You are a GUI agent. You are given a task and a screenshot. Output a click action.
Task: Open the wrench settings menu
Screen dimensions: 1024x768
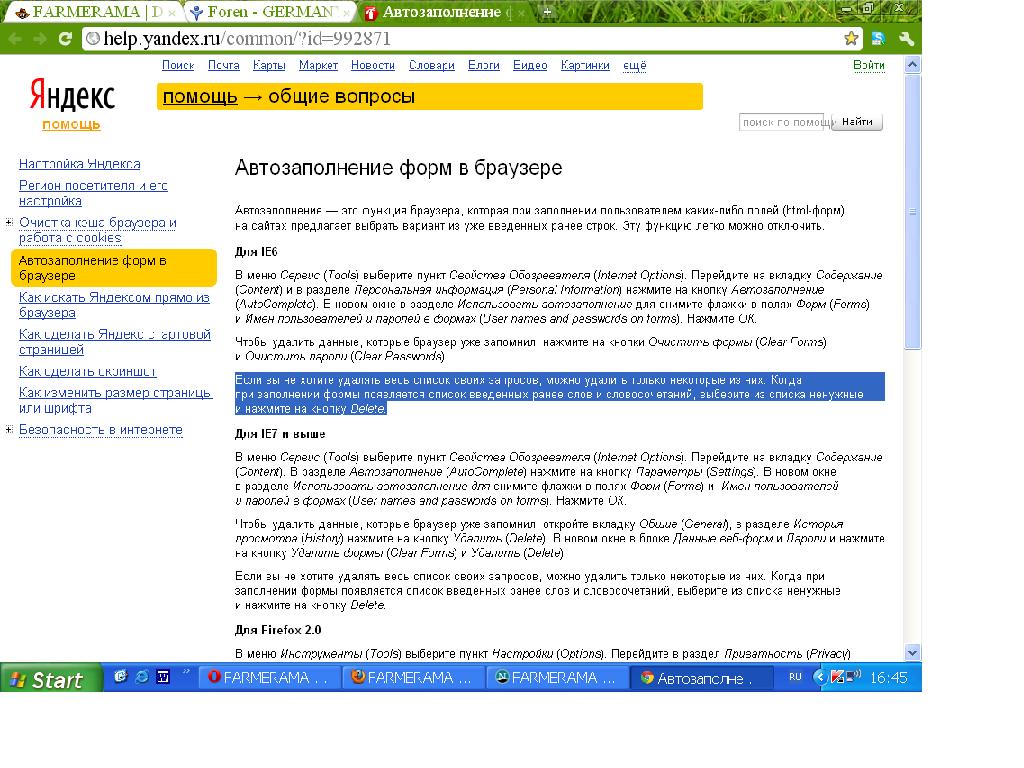click(x=906, y=39)
